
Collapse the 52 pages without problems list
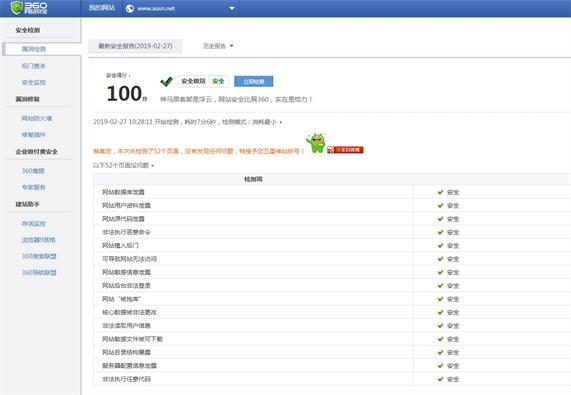[x=123, y=165]
